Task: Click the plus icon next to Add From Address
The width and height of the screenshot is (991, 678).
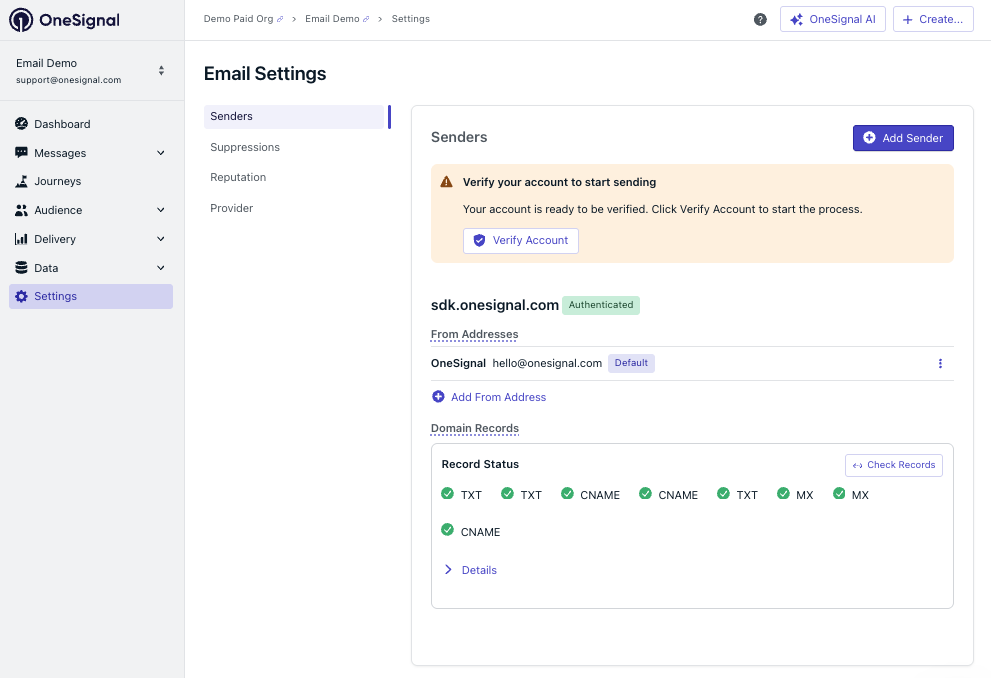Action: tap(438, 397)
